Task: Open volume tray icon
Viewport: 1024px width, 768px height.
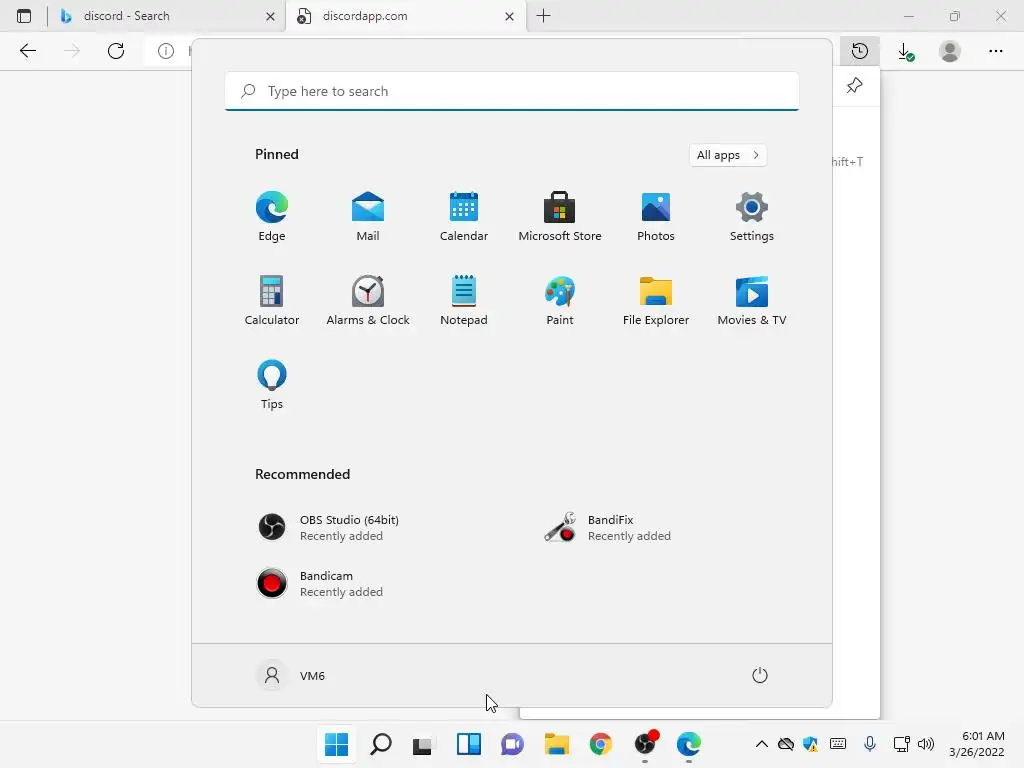Action: click(x=926, y=744)
